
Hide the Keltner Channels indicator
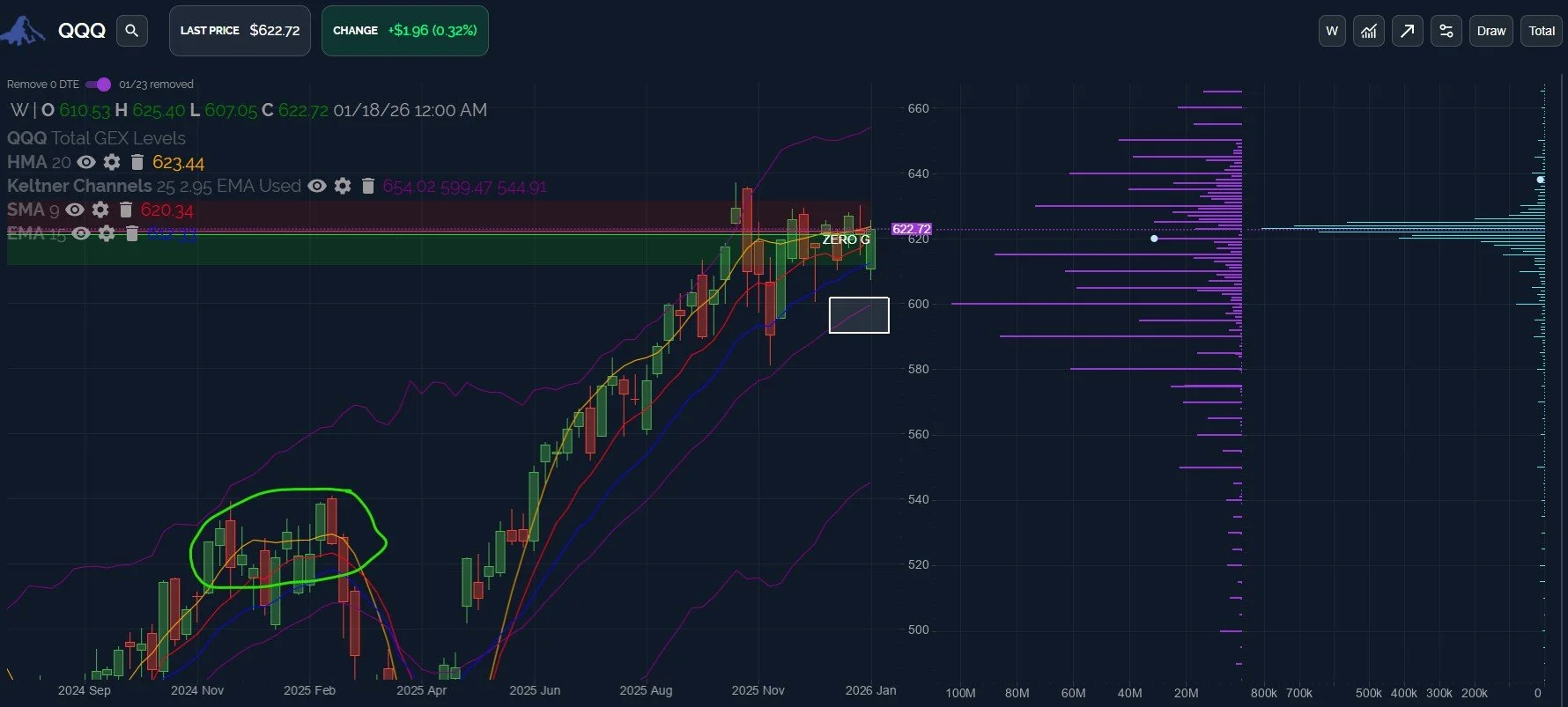[317, 186]
